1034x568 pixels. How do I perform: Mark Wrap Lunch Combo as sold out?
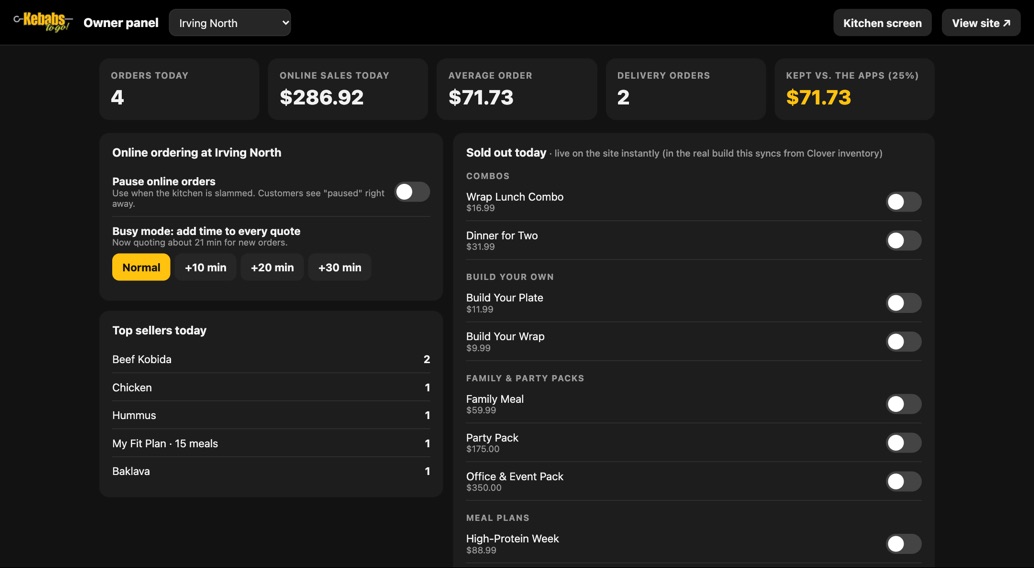[x=903, y=202]
